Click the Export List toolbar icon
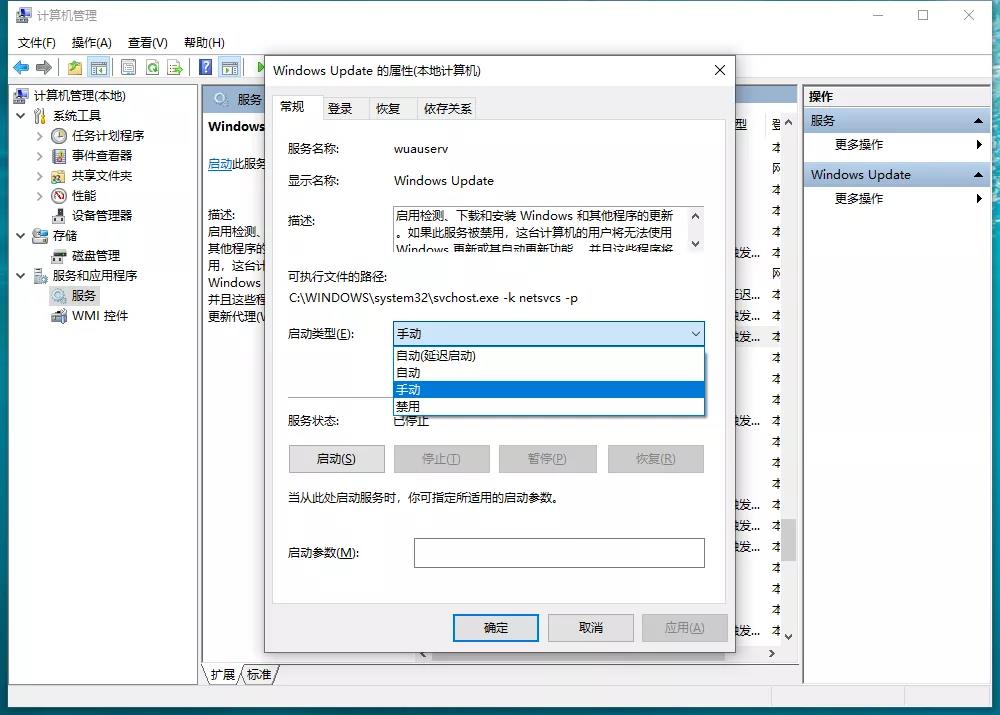The image size is (1000, 715). (175, 67)
